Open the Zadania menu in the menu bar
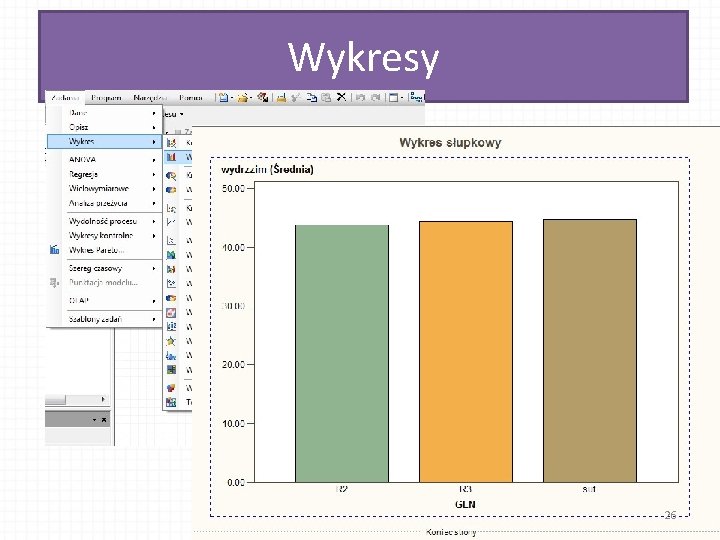Image resolution: width=720 pixels, height=540 pixels. point(65,97)
